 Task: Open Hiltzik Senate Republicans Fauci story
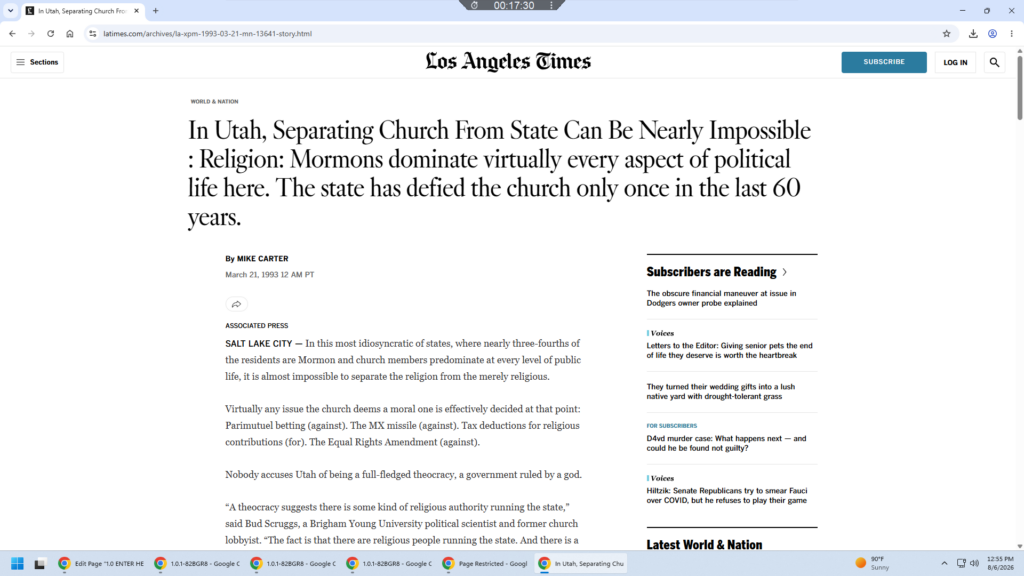(x=727, y=495)
